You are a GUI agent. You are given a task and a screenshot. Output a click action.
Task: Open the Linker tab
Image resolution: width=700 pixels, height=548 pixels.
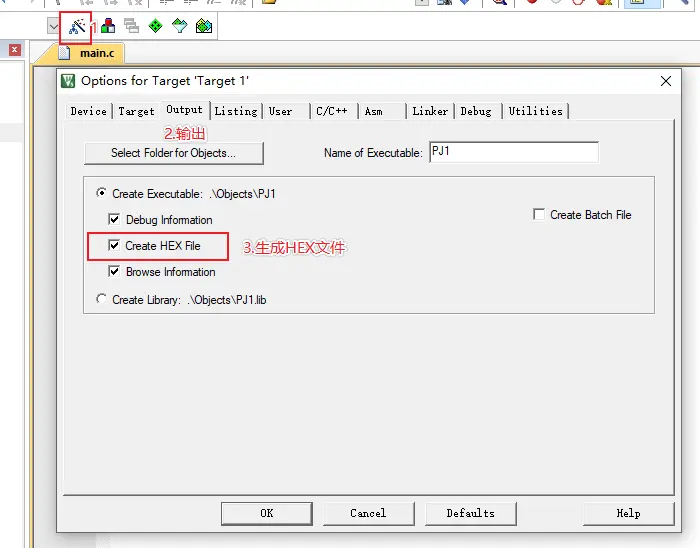tap(430, 111)
